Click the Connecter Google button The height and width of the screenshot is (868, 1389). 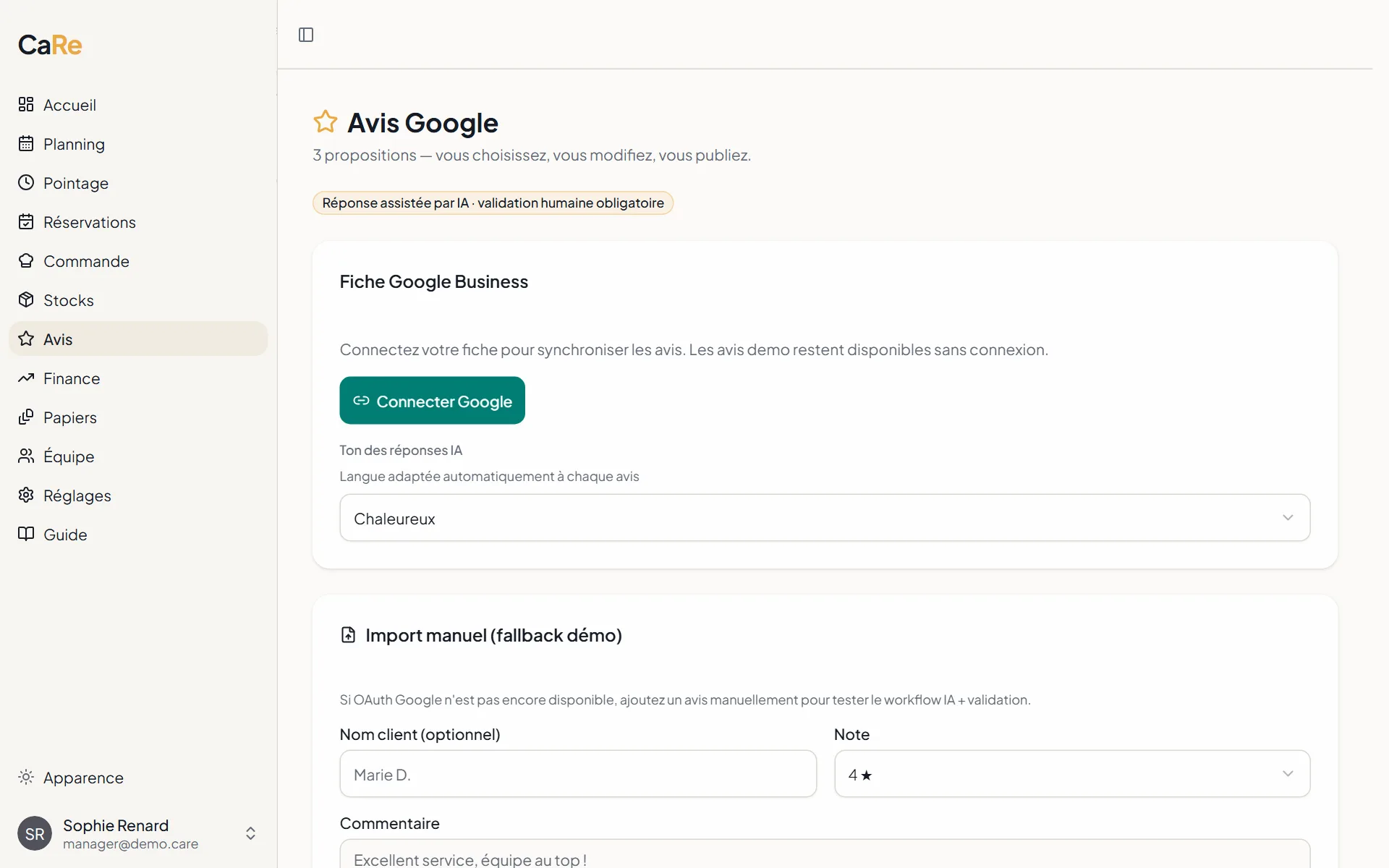[x=432, y=400]
